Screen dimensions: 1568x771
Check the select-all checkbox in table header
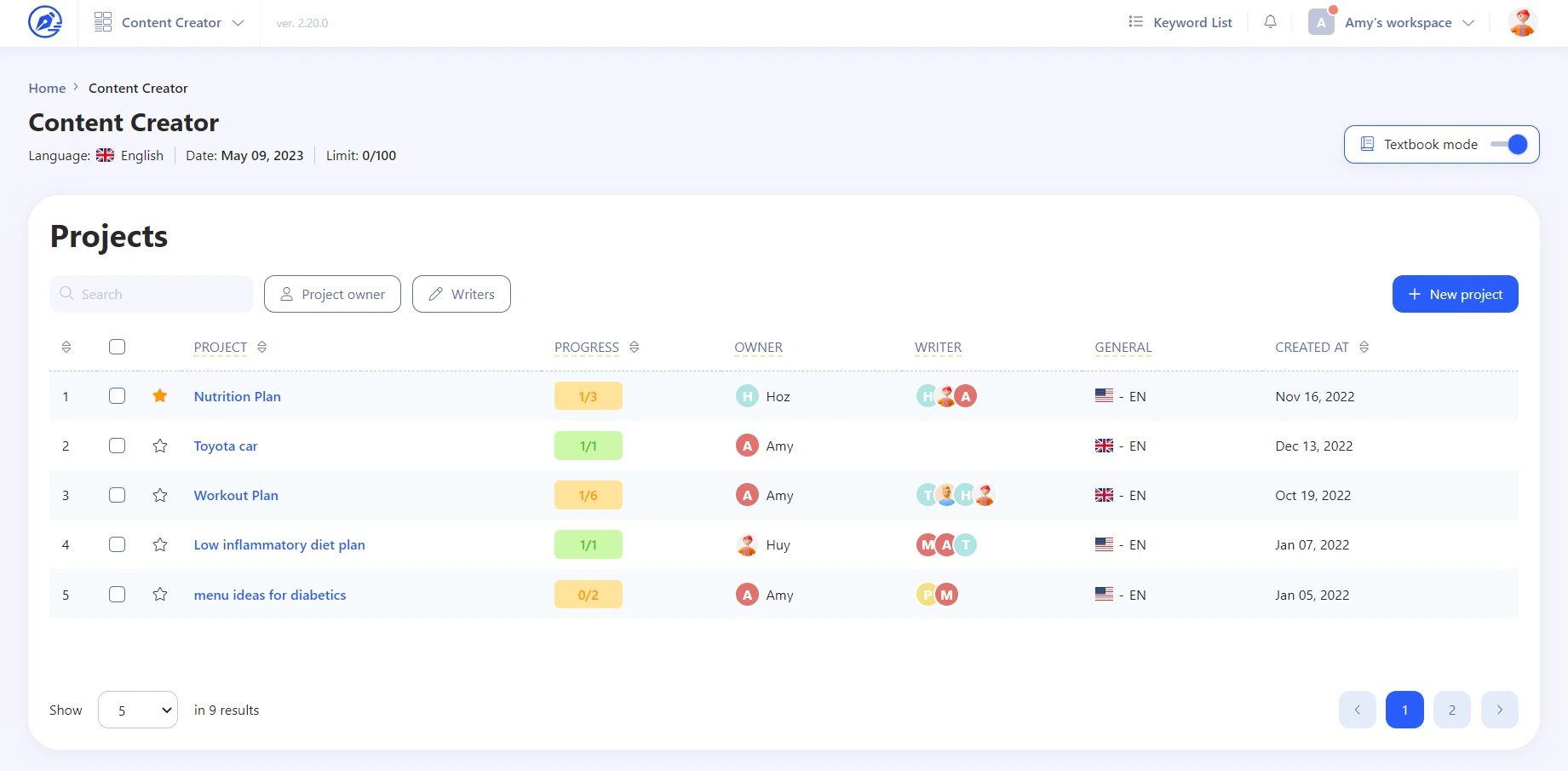tap(118, 347)
